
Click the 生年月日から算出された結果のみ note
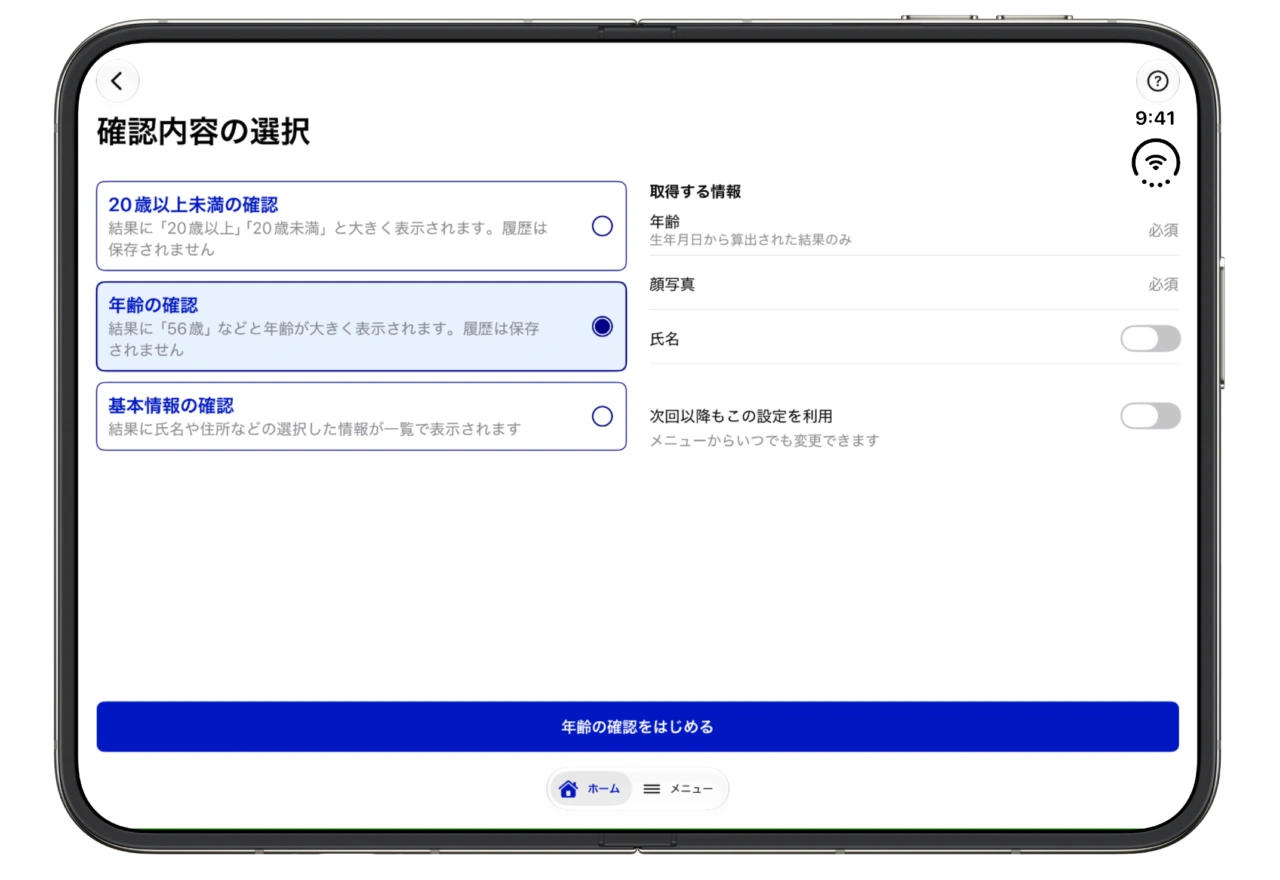pos(751,240)
